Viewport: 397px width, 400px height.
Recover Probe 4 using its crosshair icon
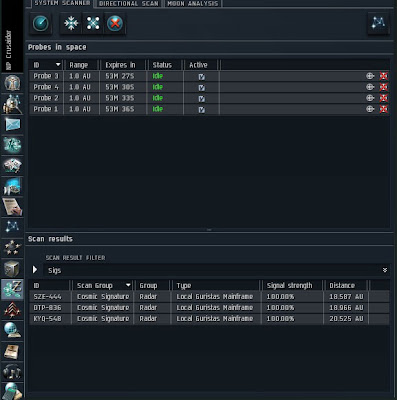pos(370,87)
